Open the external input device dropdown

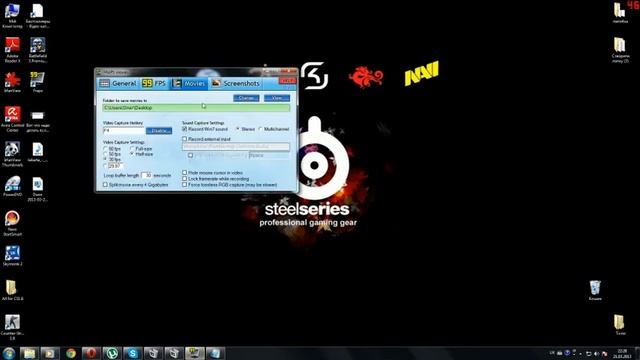tap(236, 147)
